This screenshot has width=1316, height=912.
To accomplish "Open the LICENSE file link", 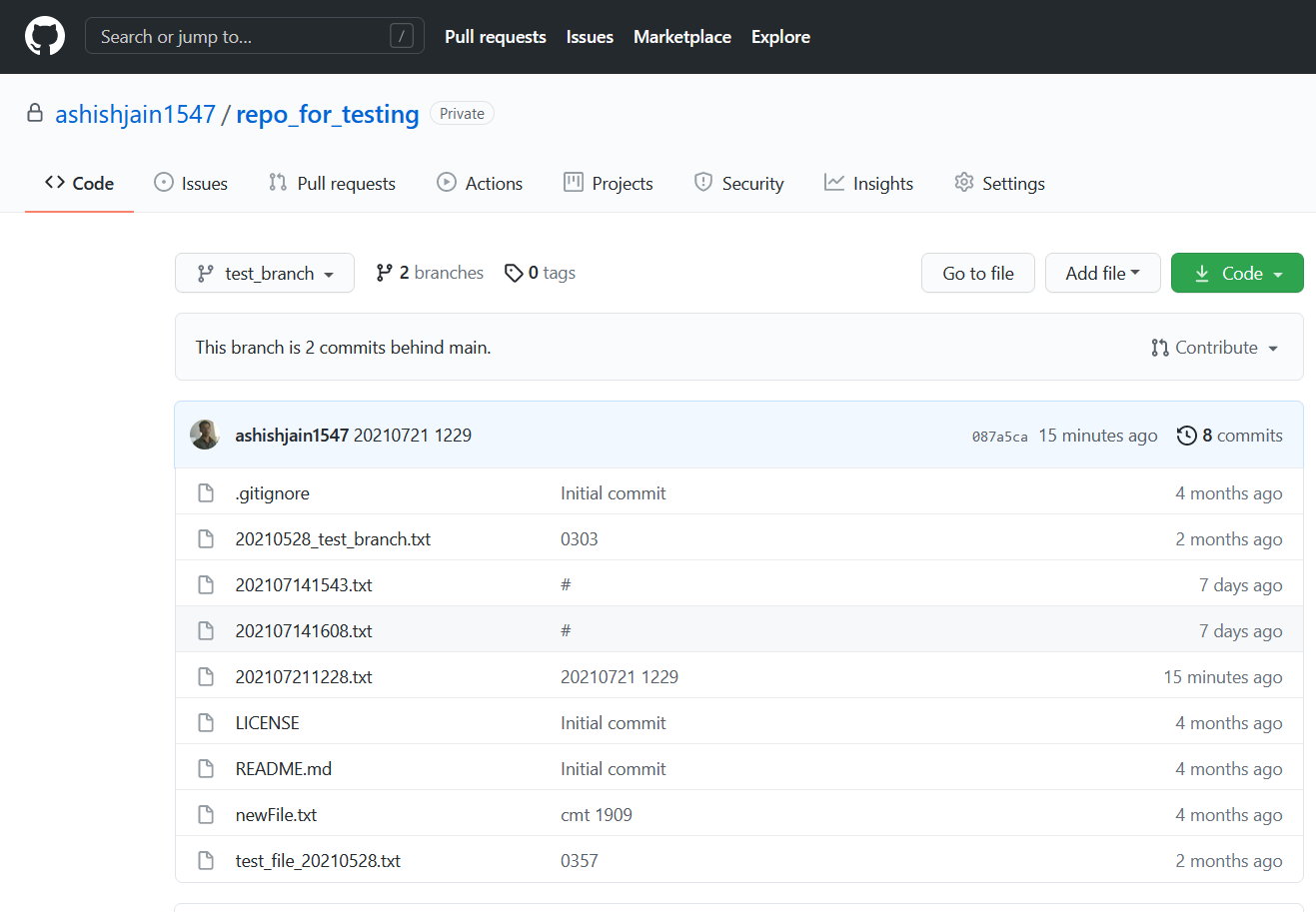I will pos(267,722).
